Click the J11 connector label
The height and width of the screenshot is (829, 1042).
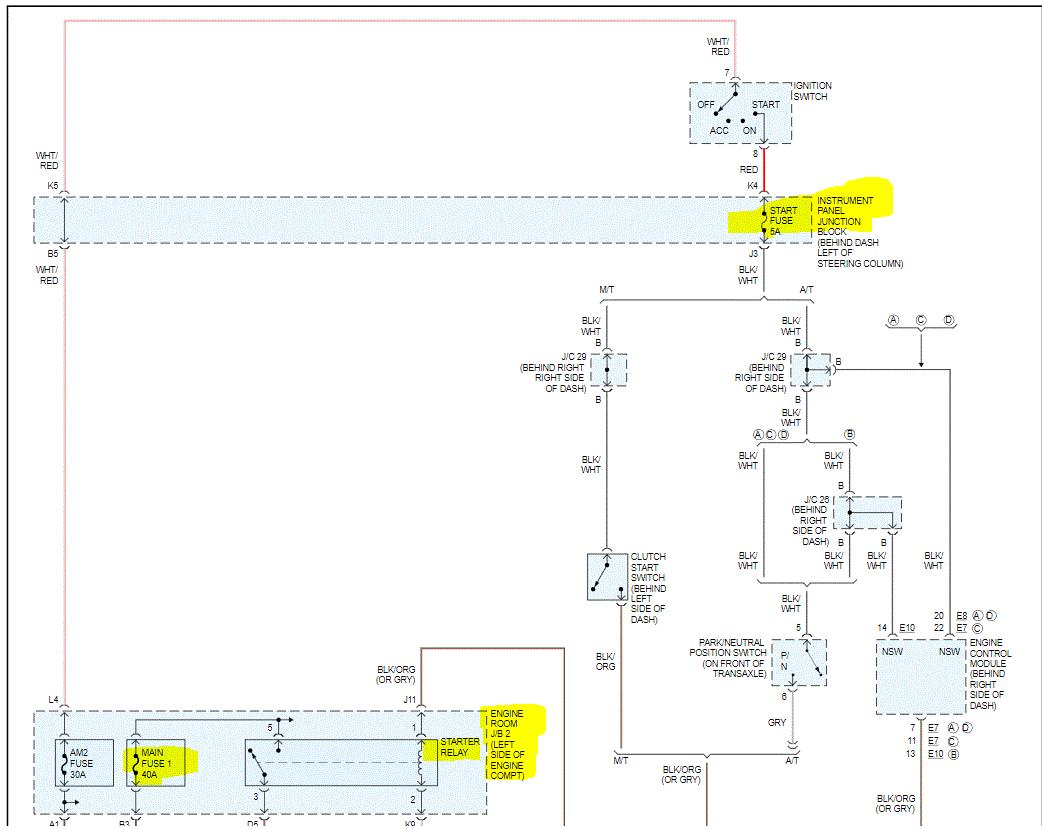click(409, 699)
